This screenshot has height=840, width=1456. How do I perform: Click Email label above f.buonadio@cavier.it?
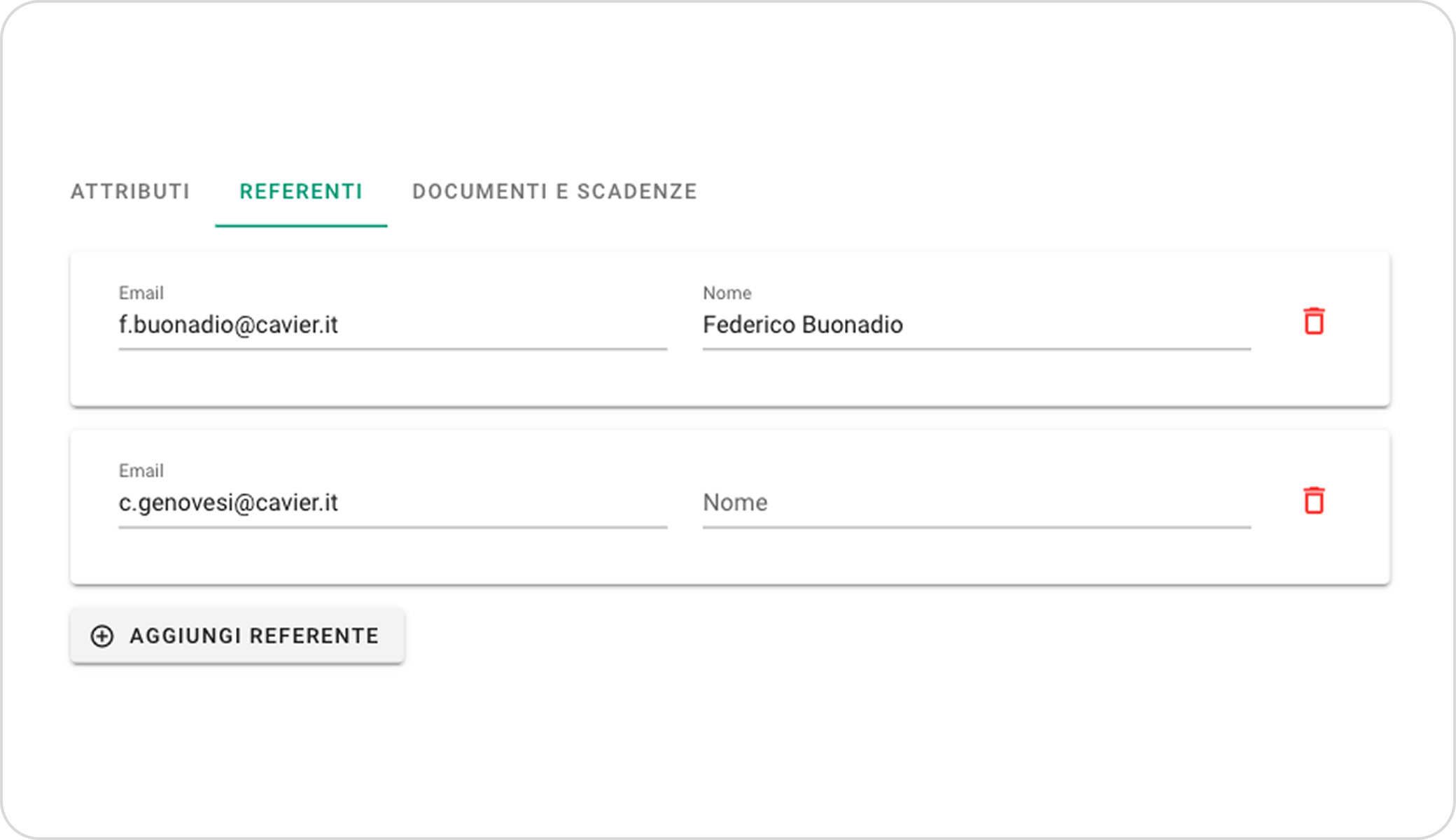[141, 293]
